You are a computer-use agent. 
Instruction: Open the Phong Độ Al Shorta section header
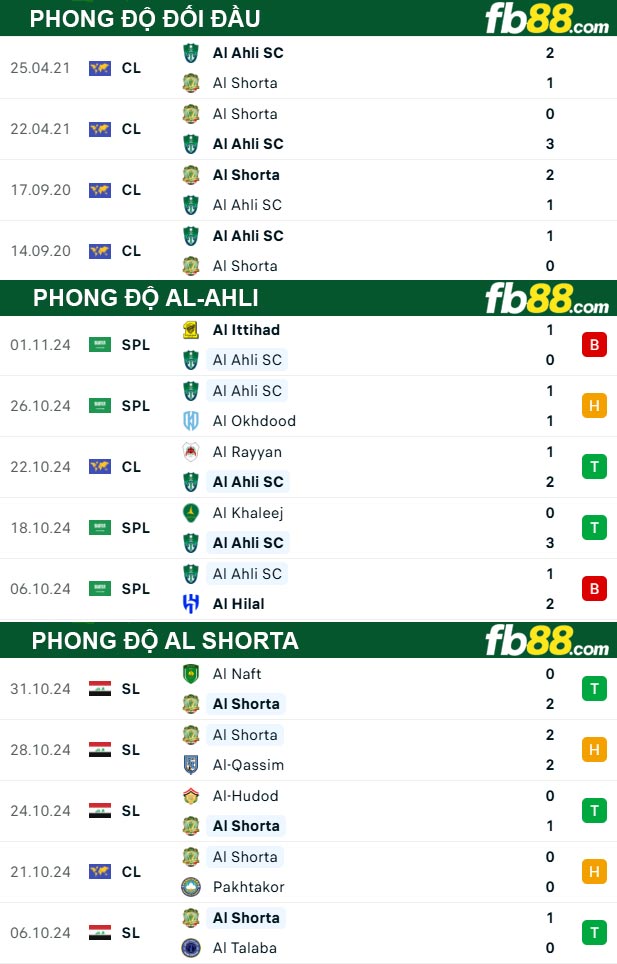click(165, 640)
